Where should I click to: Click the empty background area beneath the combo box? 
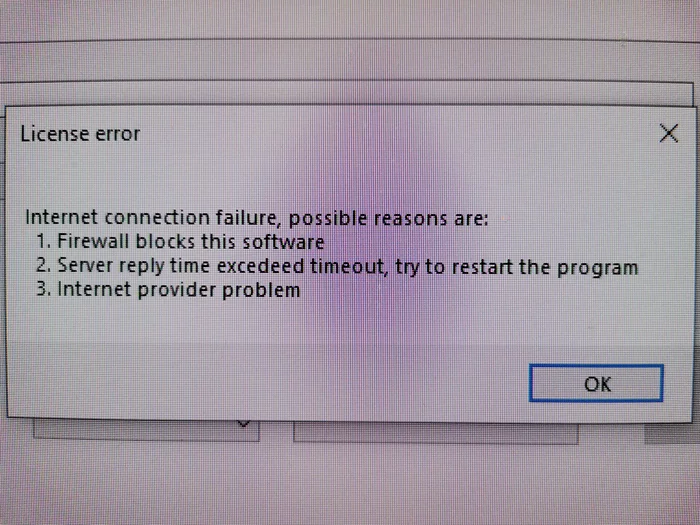pos(146,482)
